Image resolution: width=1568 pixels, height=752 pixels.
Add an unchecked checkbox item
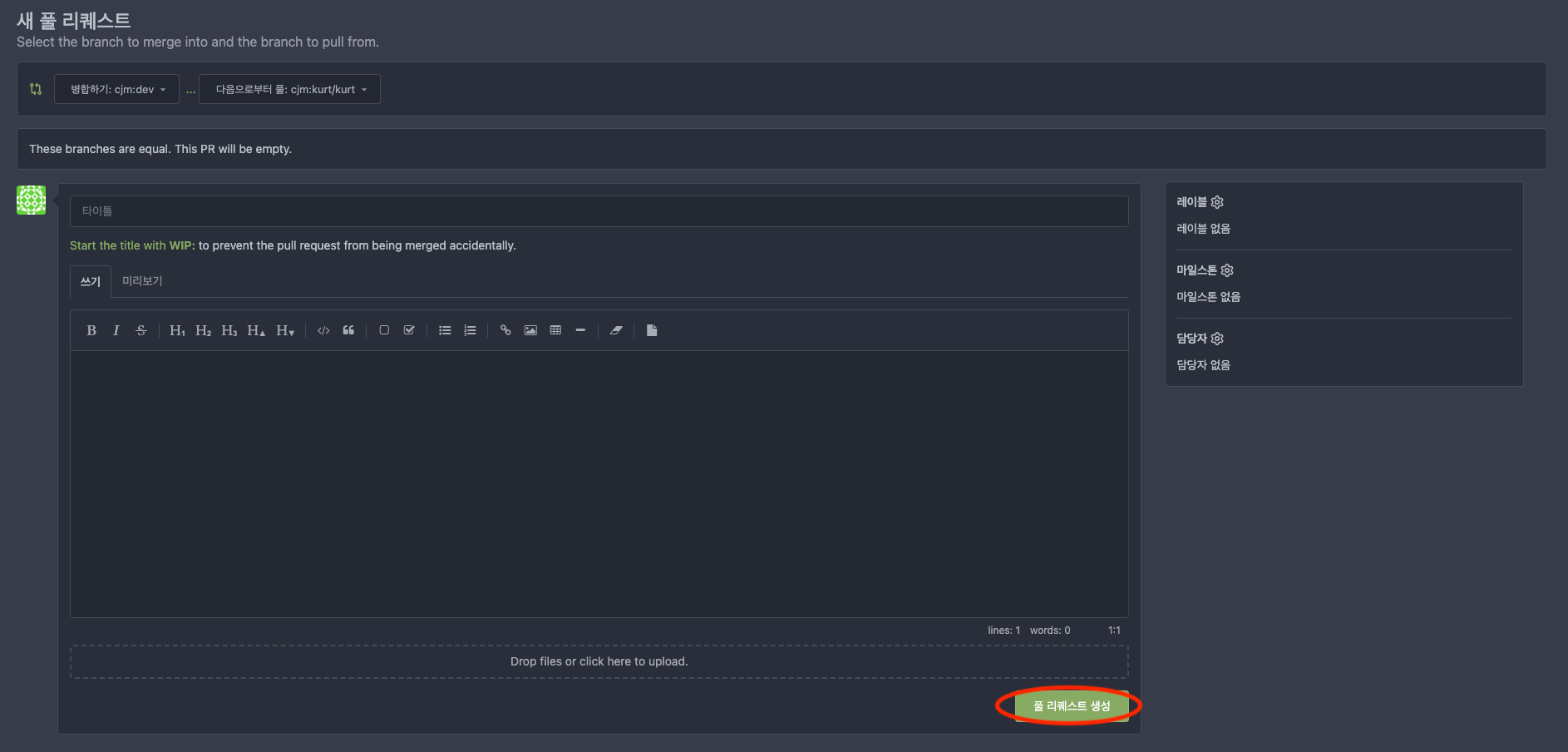coord(384,330)
